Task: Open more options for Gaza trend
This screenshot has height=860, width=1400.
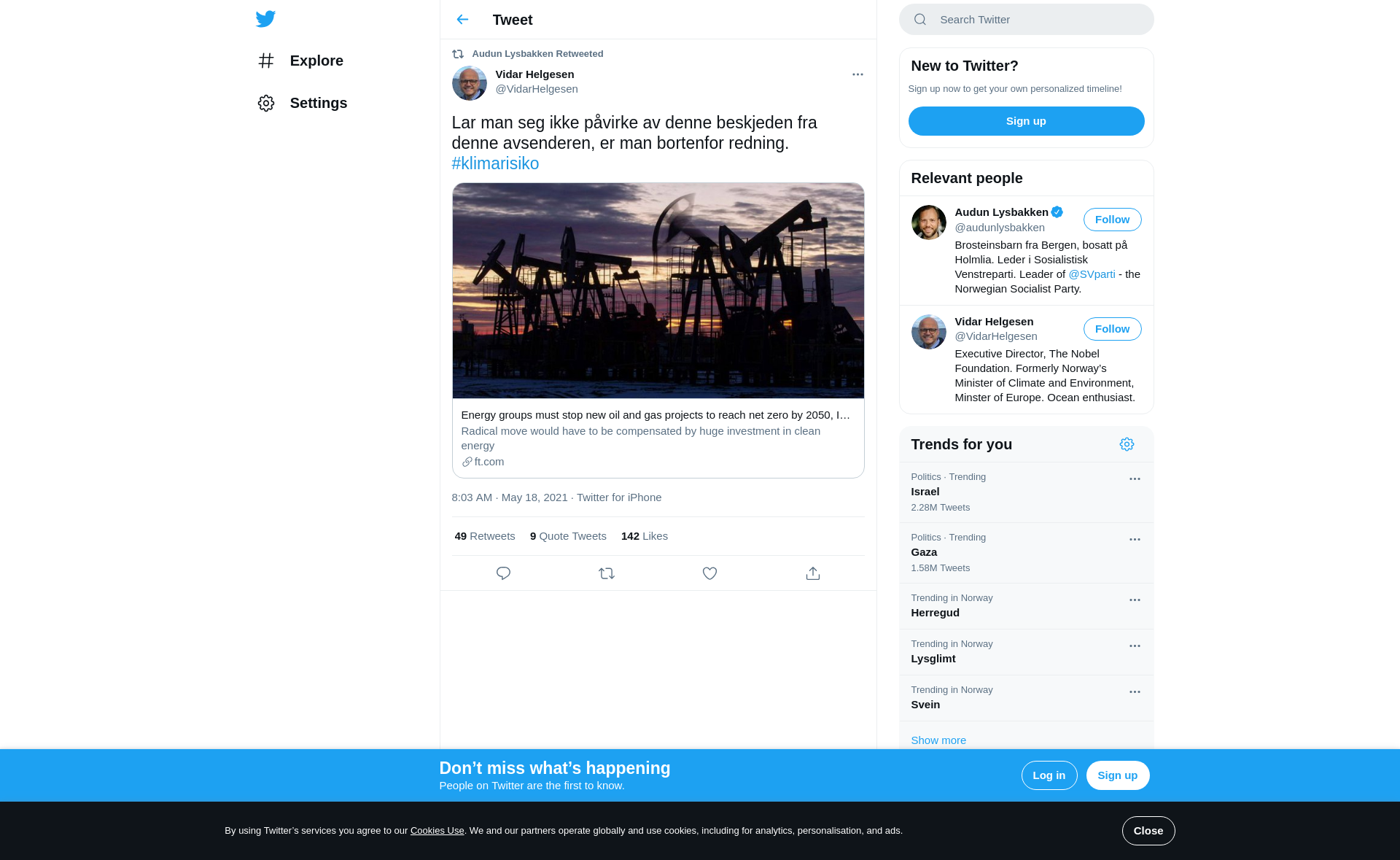Action: click(x=1135, y=540)
